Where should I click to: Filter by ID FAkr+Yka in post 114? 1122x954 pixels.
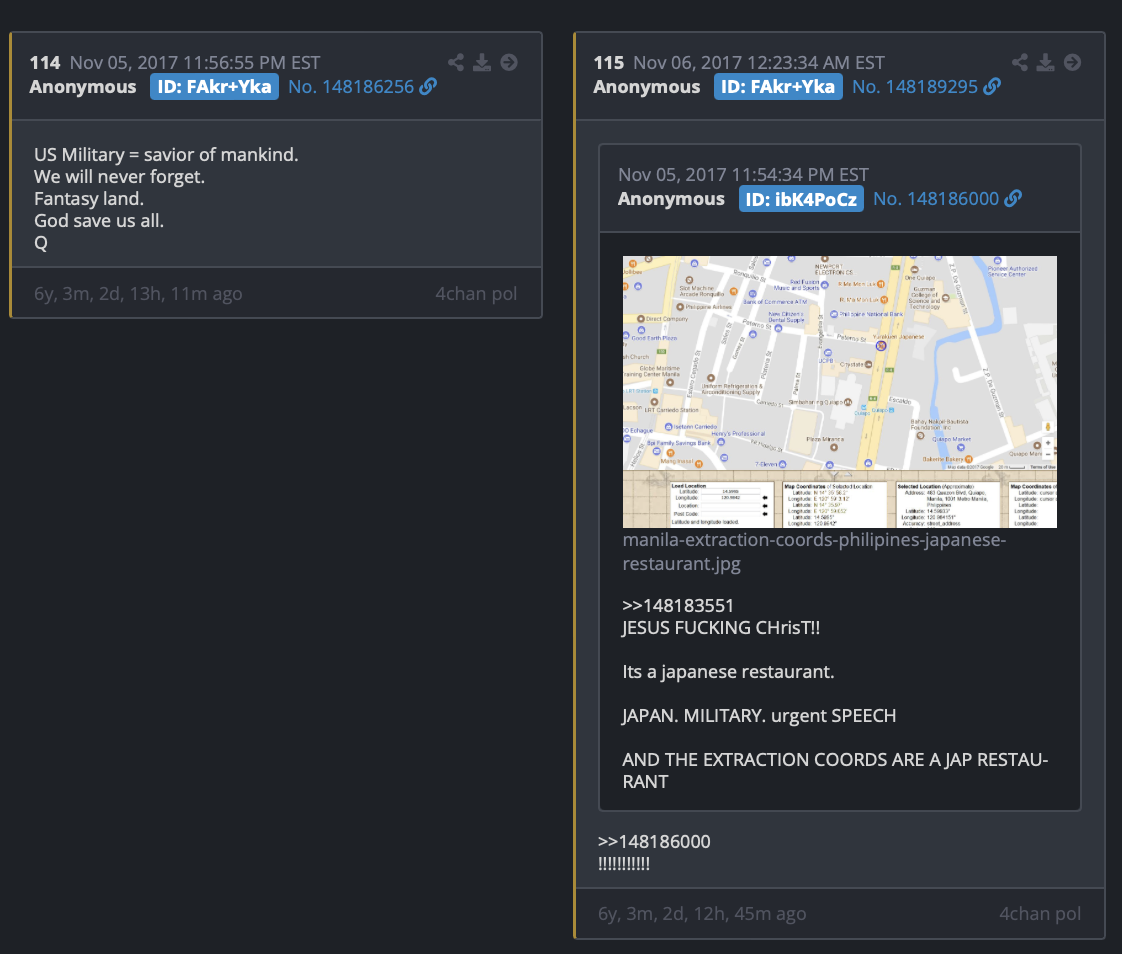tap(214, 87)
